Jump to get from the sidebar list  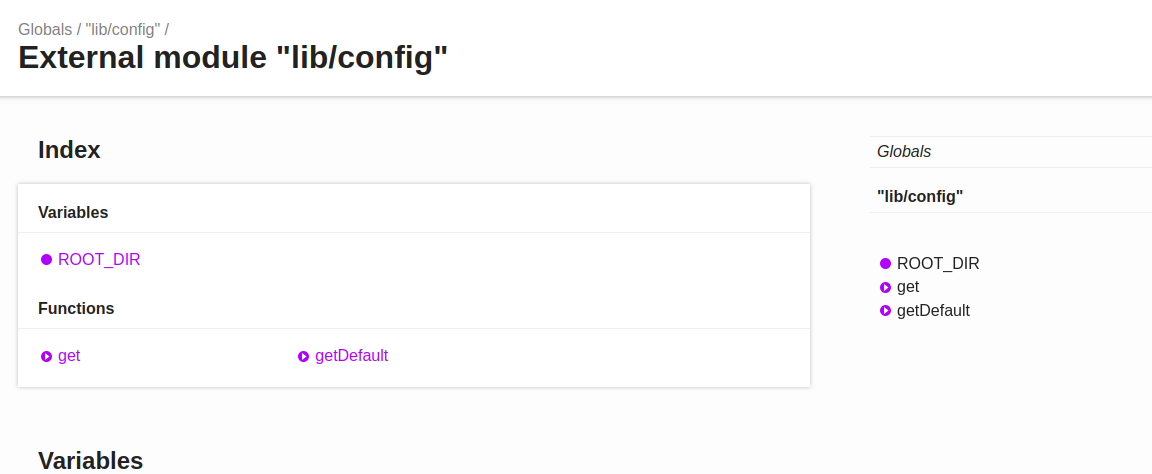click(x=908, y=287)
